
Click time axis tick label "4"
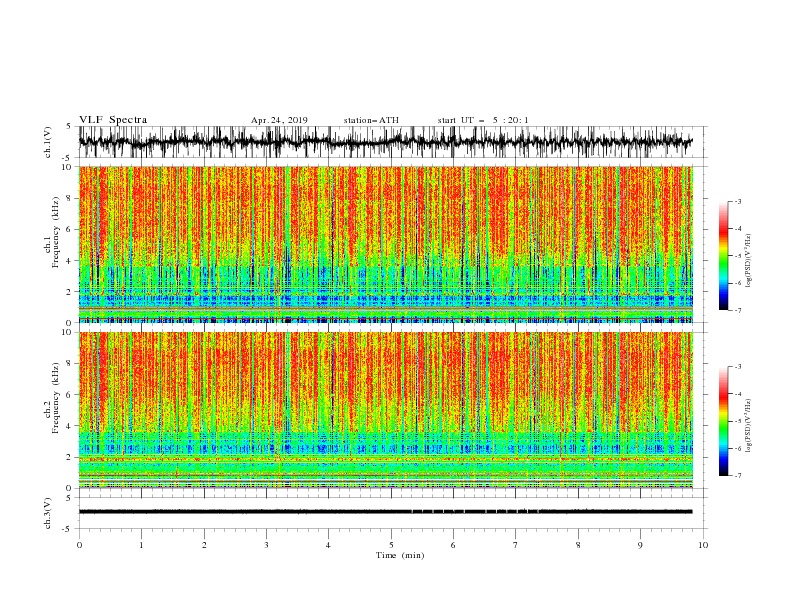pyautogui.click(x=328, y=545)
